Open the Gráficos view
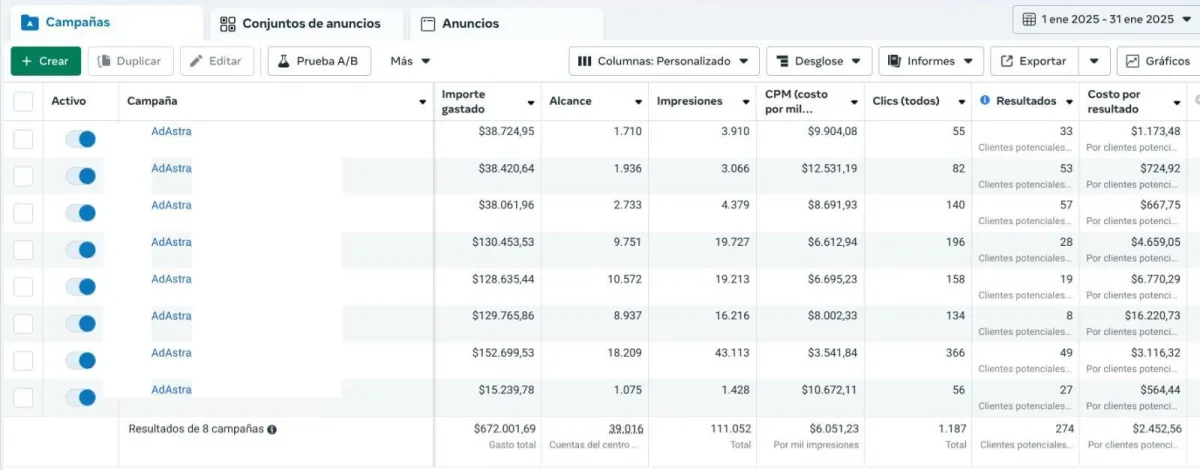This screenshot has height=470, width=1200. [x=1158, y=61]
